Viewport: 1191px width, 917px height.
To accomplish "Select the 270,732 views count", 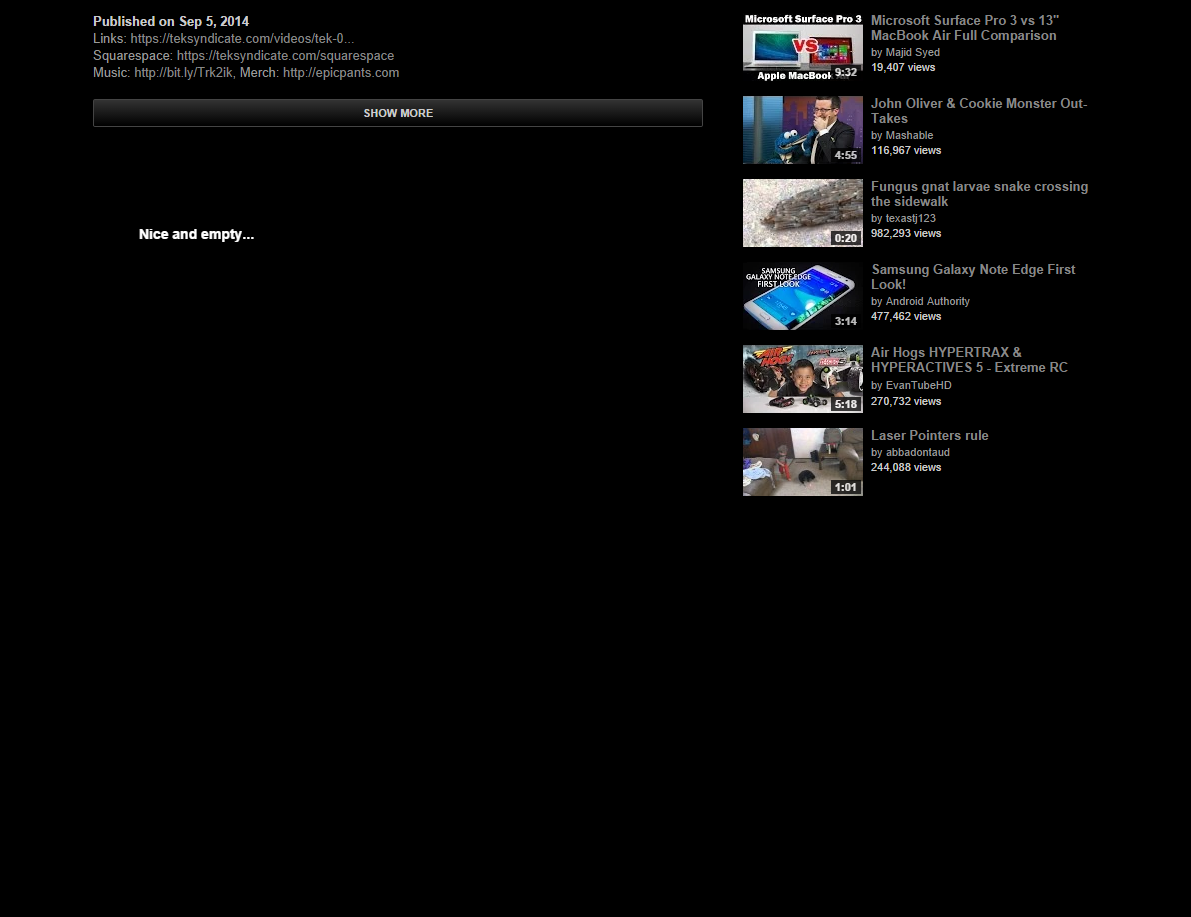I will 906,401.
